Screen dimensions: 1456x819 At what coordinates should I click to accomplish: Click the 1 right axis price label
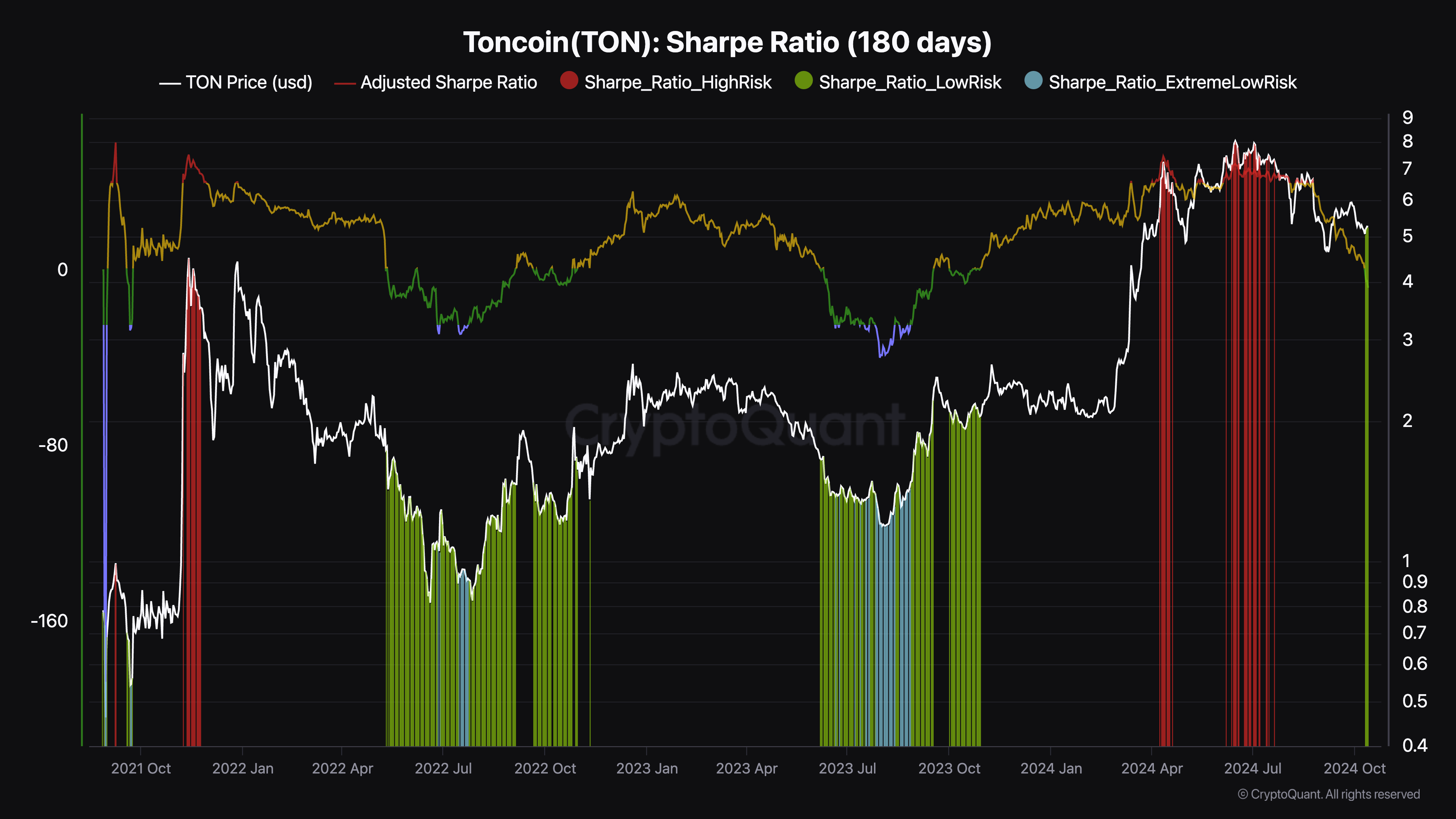coord(1406,561)
